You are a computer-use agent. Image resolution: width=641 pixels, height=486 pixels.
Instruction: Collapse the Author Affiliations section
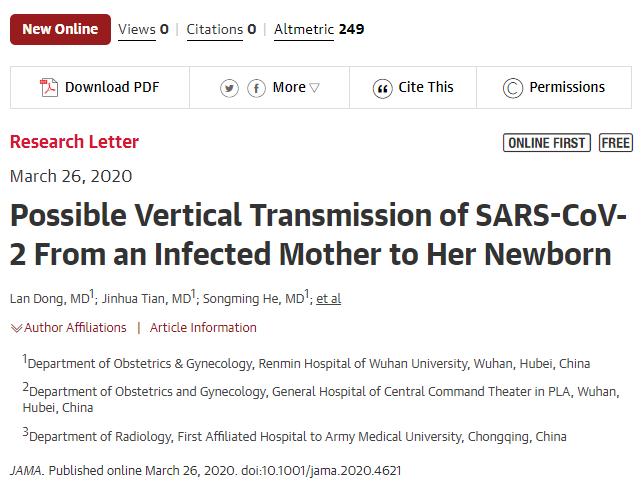click(69, 328)
